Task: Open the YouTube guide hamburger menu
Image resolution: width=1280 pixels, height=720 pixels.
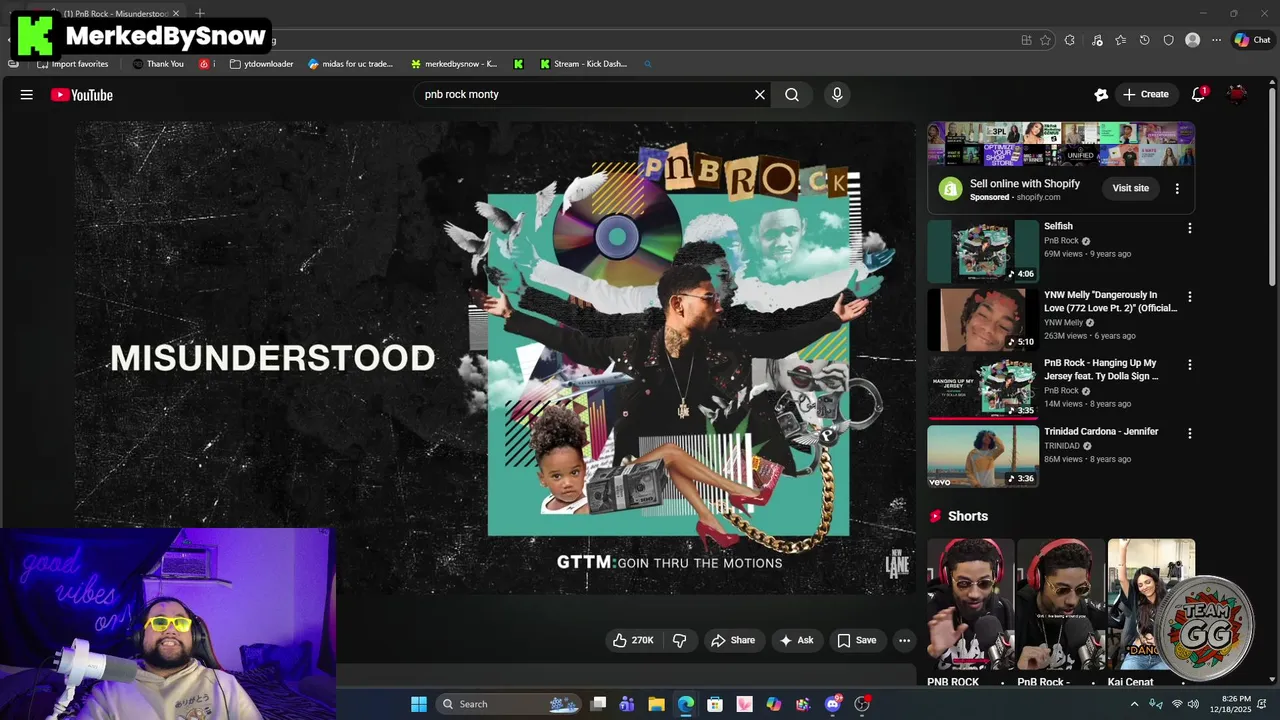Action: pos(26,95)
